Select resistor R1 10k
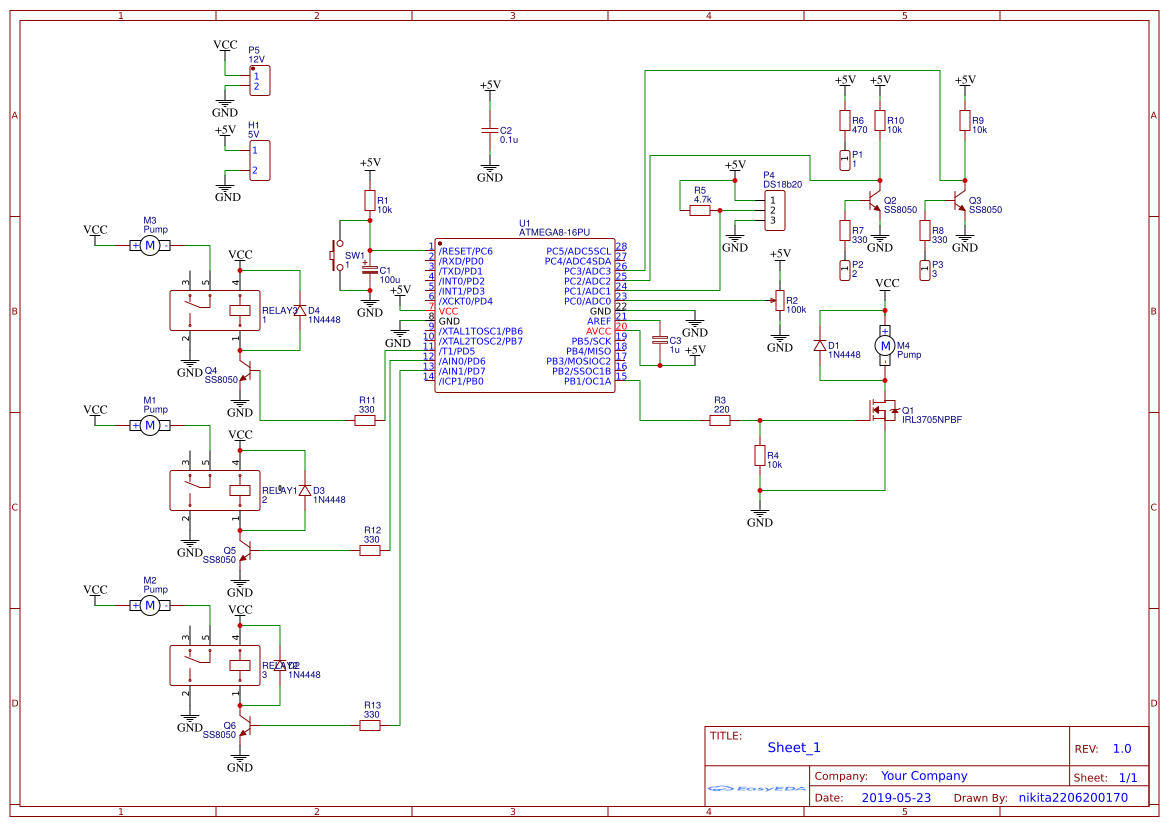Image resolution: width=1169 pixels, height=827 pixels. point(370,201)
